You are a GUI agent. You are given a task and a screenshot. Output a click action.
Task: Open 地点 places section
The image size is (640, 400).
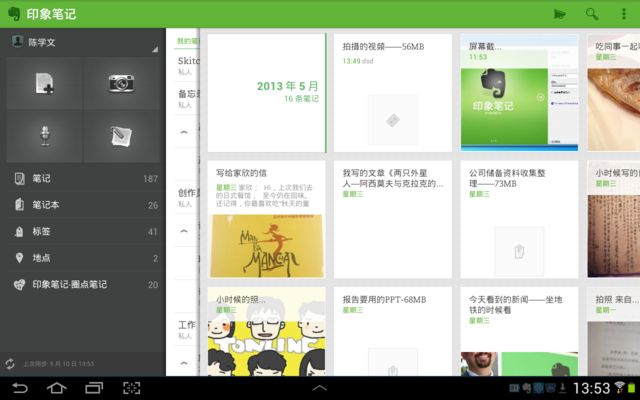click(83, 258)
